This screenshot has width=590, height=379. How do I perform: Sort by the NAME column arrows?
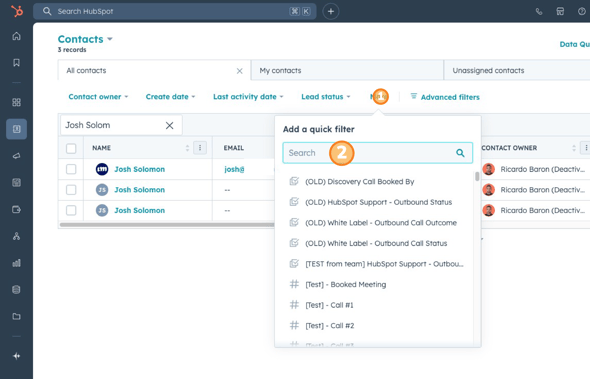click(x=187, y=148)
